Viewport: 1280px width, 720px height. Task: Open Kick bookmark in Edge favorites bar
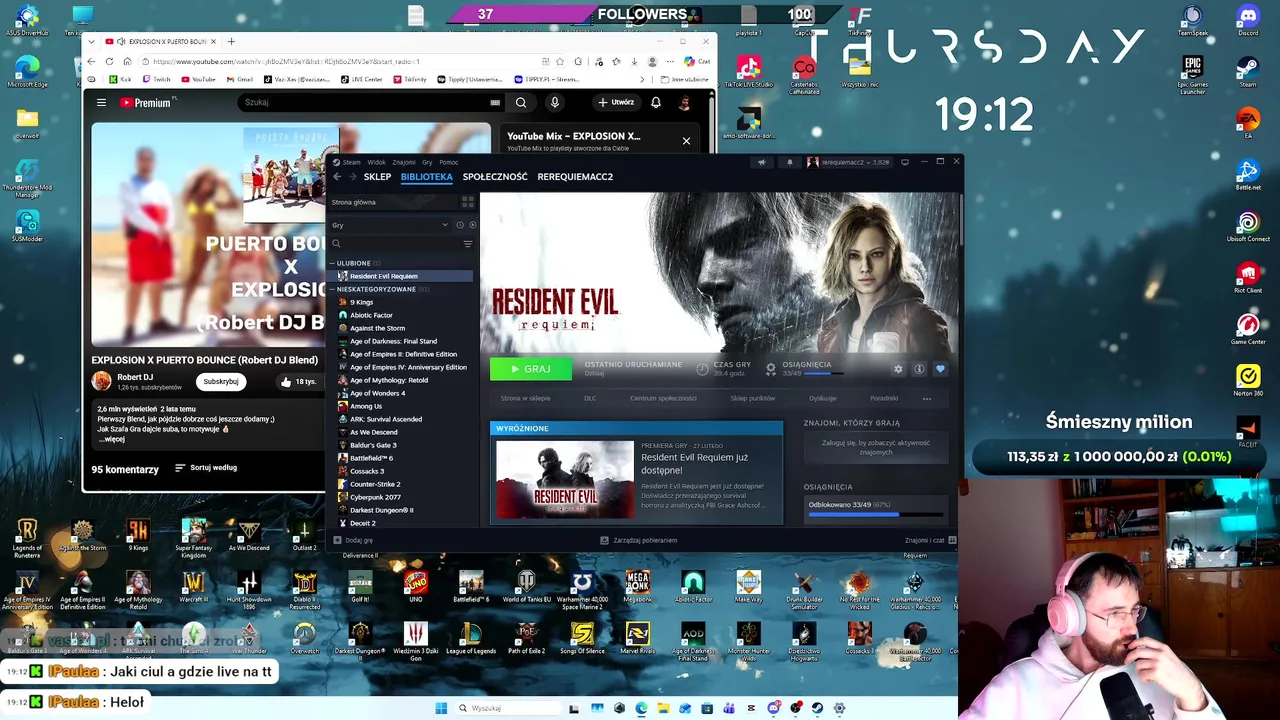[121, 79]
